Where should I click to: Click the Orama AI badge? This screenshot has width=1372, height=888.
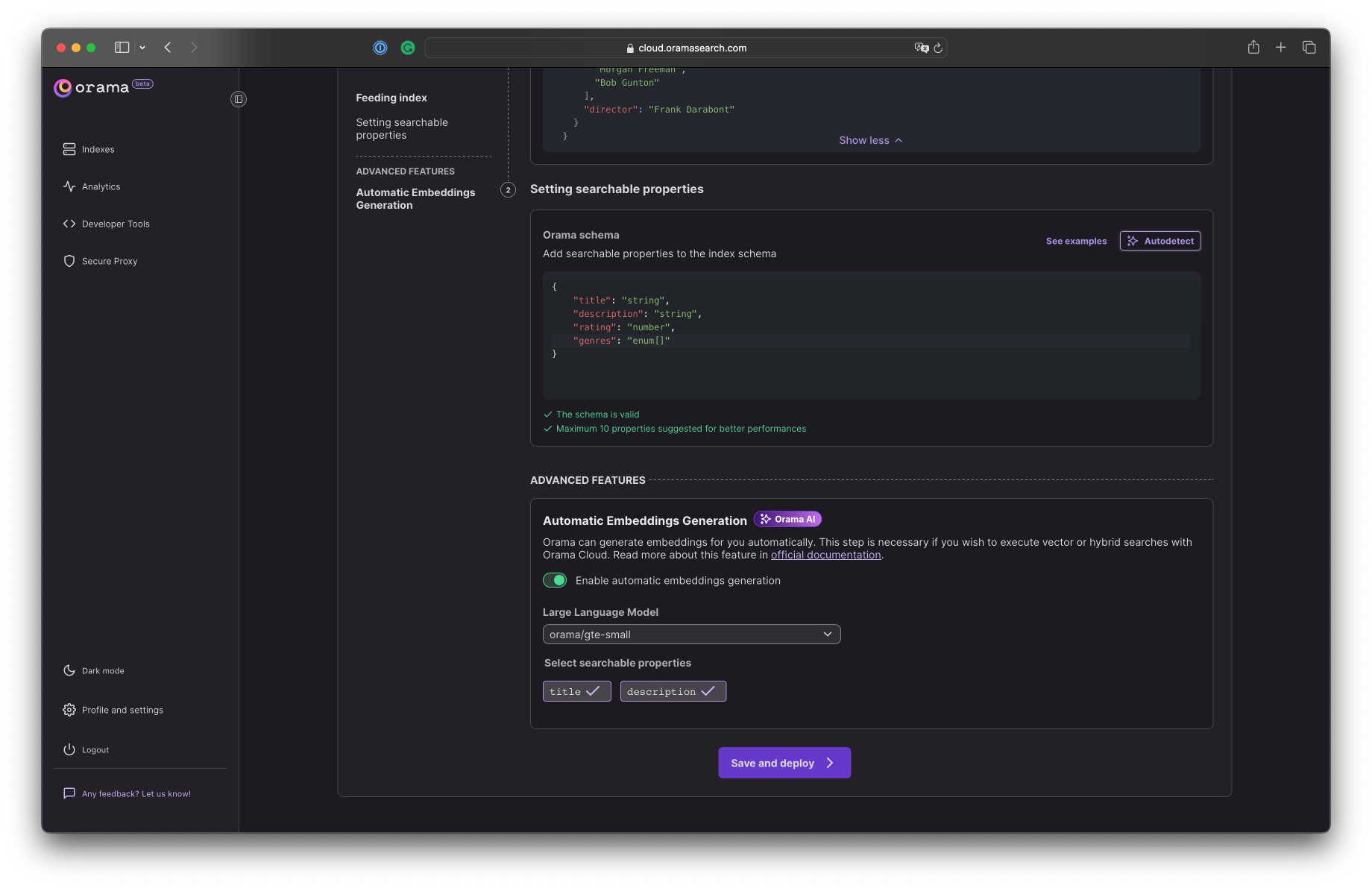point(787,519)
